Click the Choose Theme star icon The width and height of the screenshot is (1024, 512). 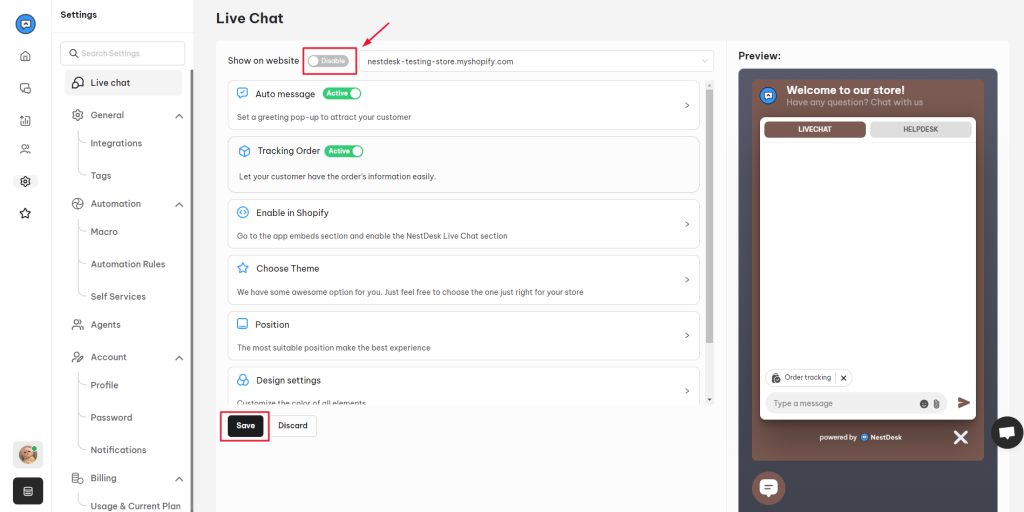click(x=242, y=268)
